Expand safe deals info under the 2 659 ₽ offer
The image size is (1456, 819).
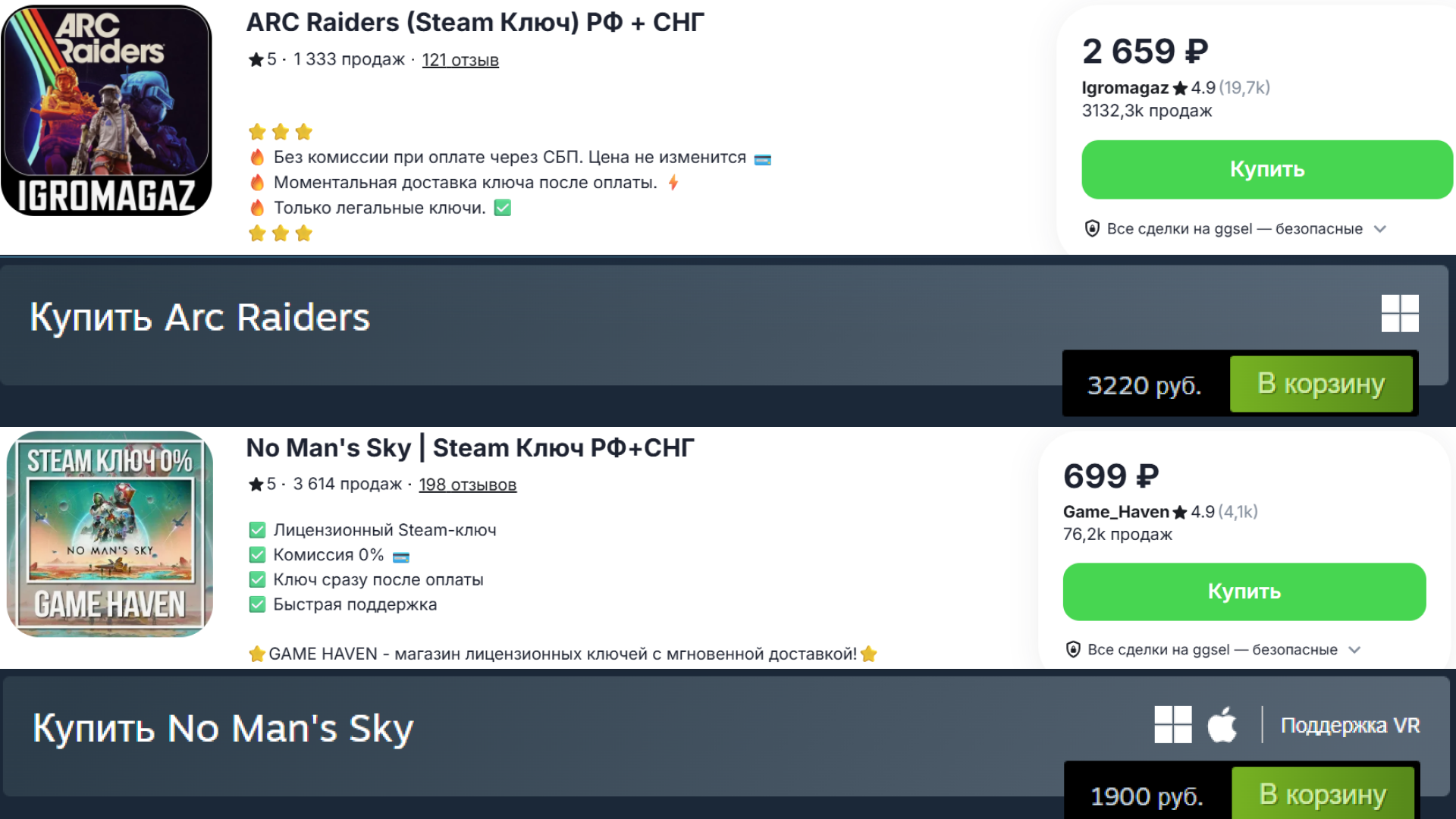(x=1380, y=228)
